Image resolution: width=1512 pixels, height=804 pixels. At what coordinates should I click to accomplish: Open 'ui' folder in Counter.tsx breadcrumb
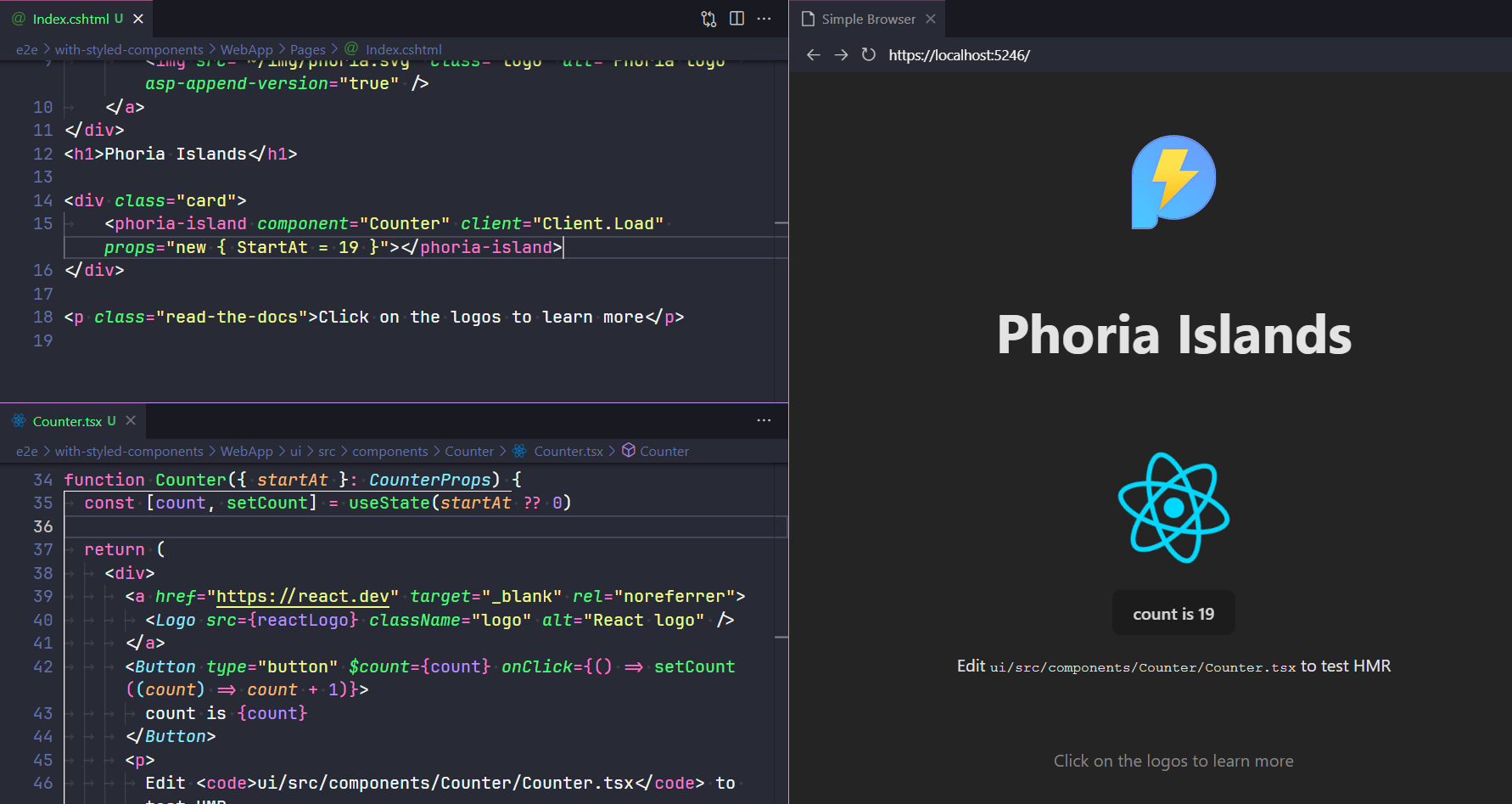coord(295,452)
